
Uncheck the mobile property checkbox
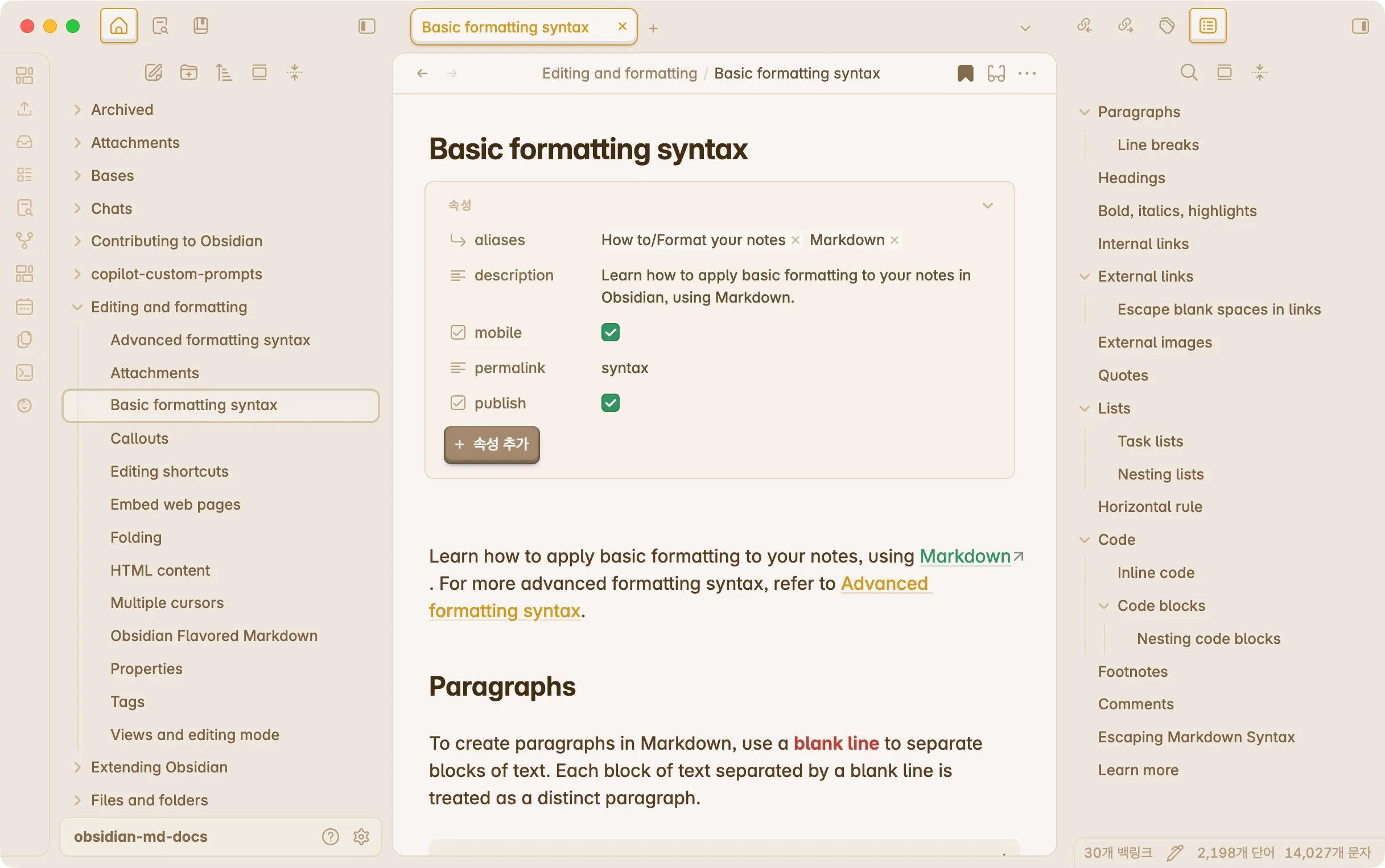click(610, 332)
